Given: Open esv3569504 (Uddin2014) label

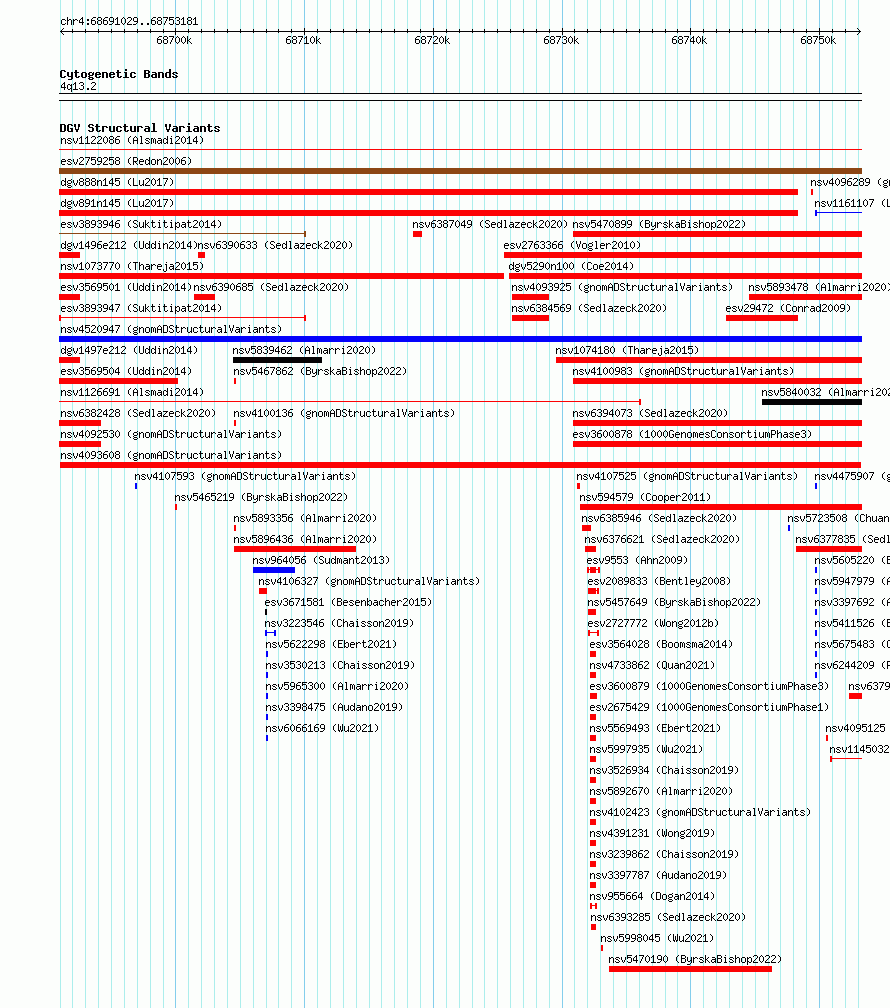Looking at the screenshot, I should coord(126,372).
